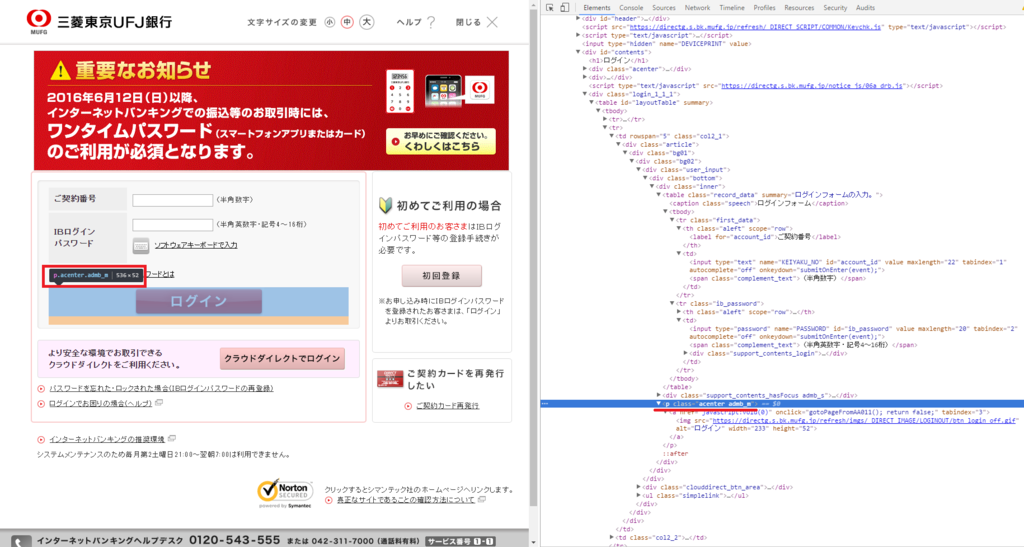Expand the div class="acenter" node
Image resolution: width=1024 pixels, height=547 pixels.
click(584, 69)
